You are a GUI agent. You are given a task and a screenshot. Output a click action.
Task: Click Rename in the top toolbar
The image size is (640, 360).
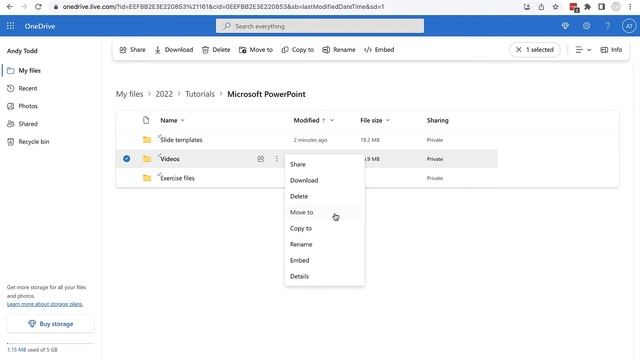[339, 50]
